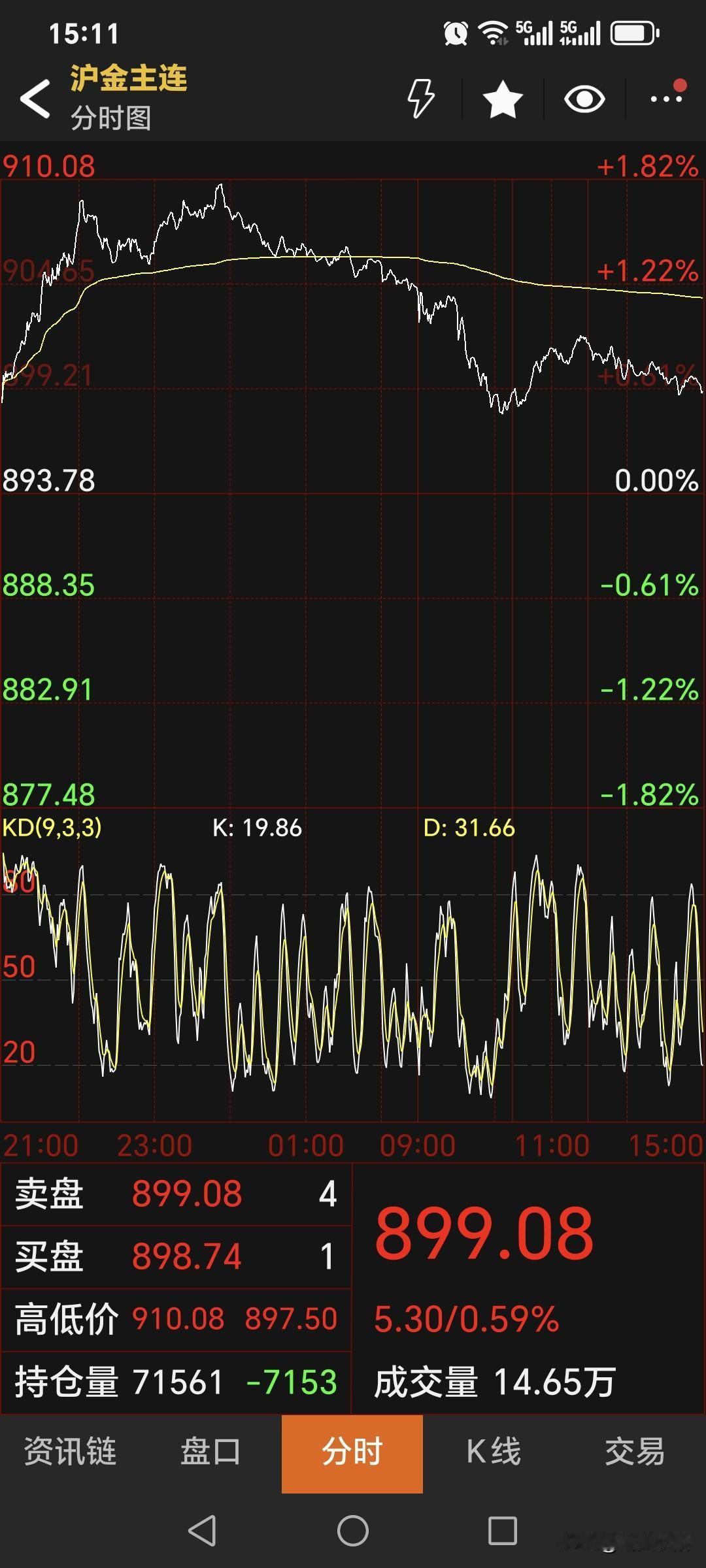Tap the 5.30/0.59% change value

point(467,1318)
